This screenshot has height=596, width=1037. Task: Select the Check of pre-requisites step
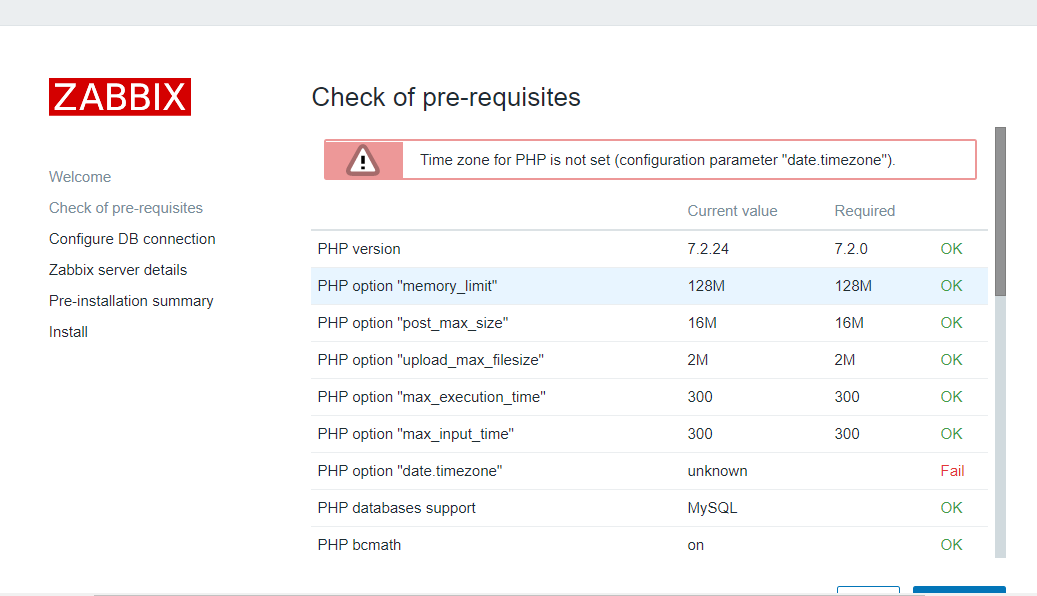coord(126,207)
